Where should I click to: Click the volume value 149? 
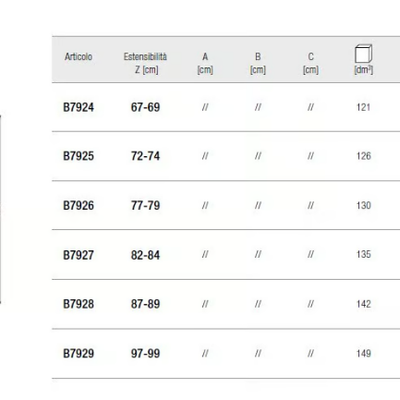[x=363, y=353]
